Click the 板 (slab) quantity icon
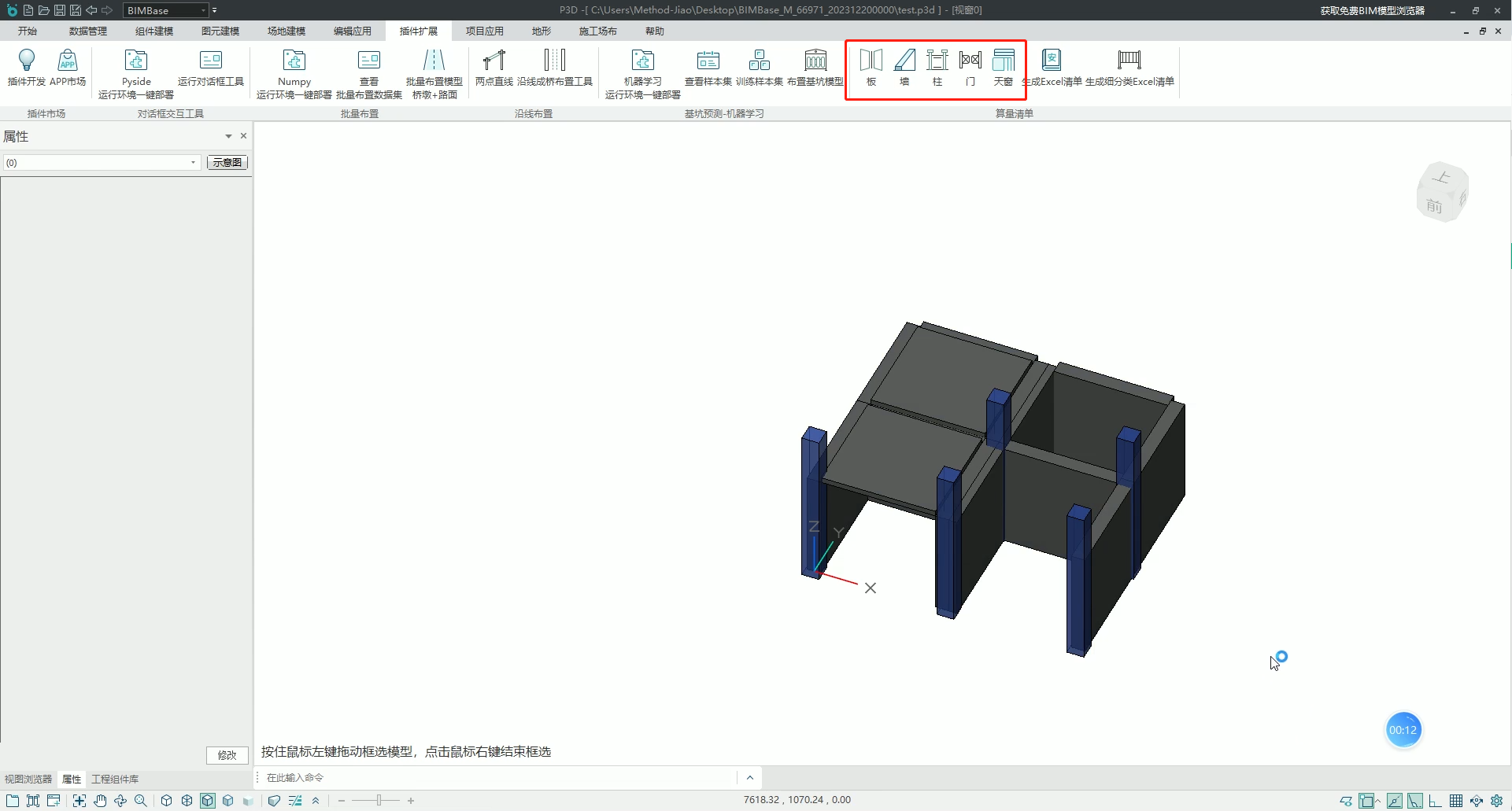1512x811 pixels. [871, 67]
